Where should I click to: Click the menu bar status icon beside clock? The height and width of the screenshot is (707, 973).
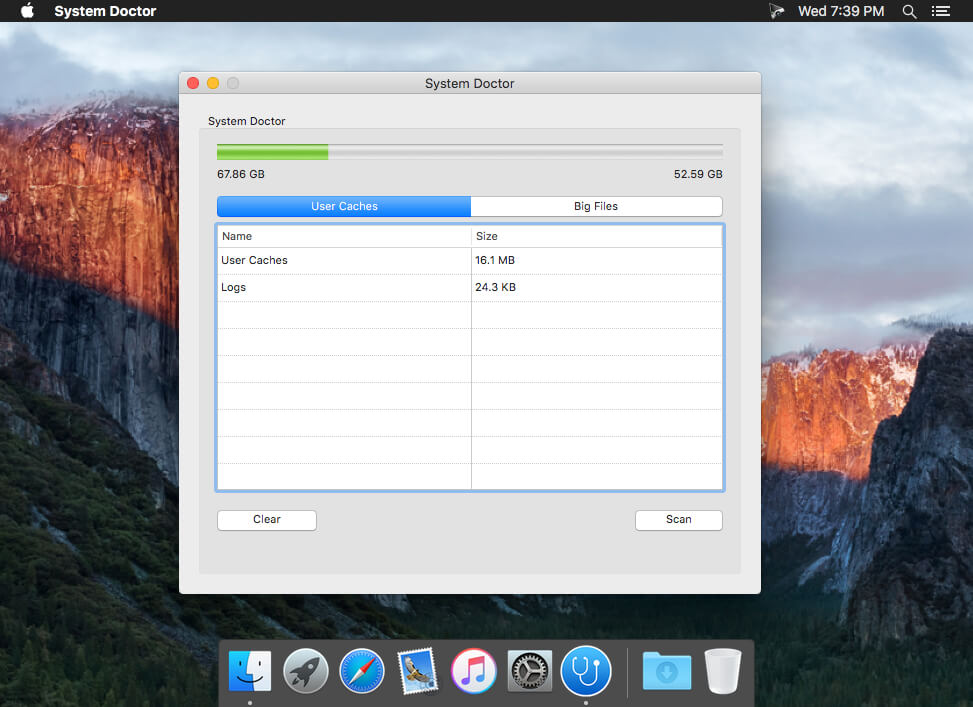(x=776, y=11)
